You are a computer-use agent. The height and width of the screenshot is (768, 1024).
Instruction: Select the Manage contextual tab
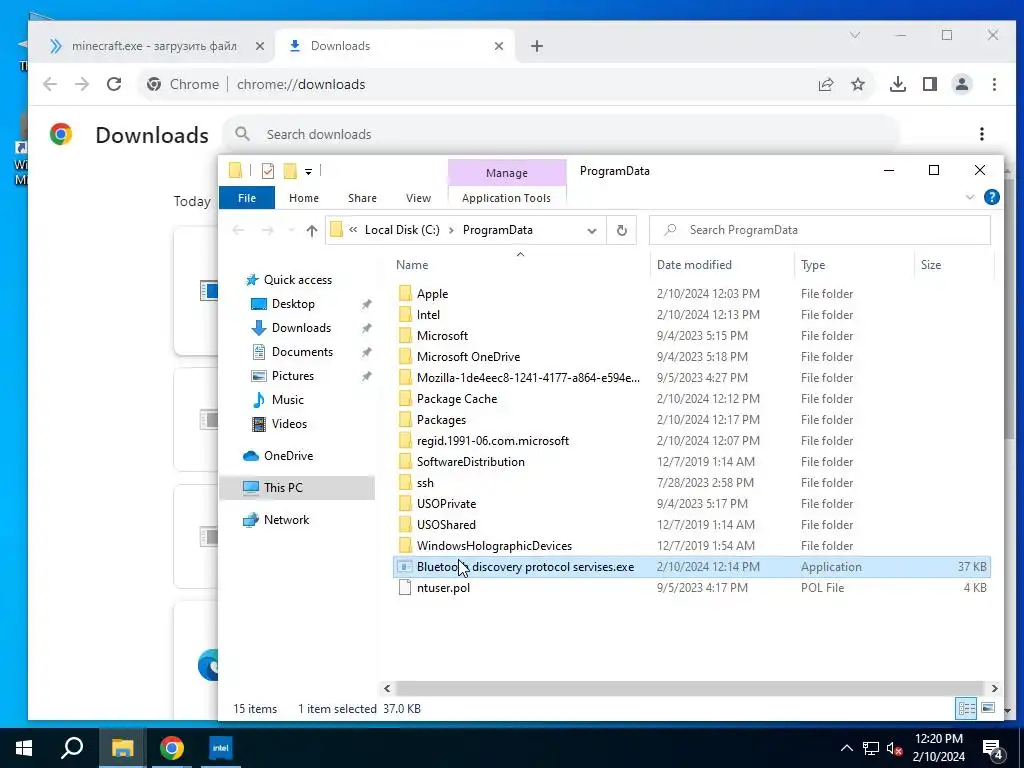point(507,173)
